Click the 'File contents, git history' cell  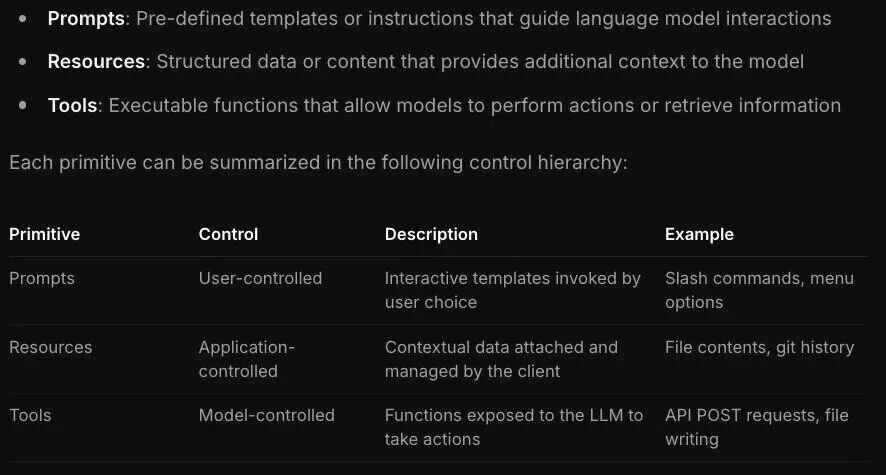(759, 347)
